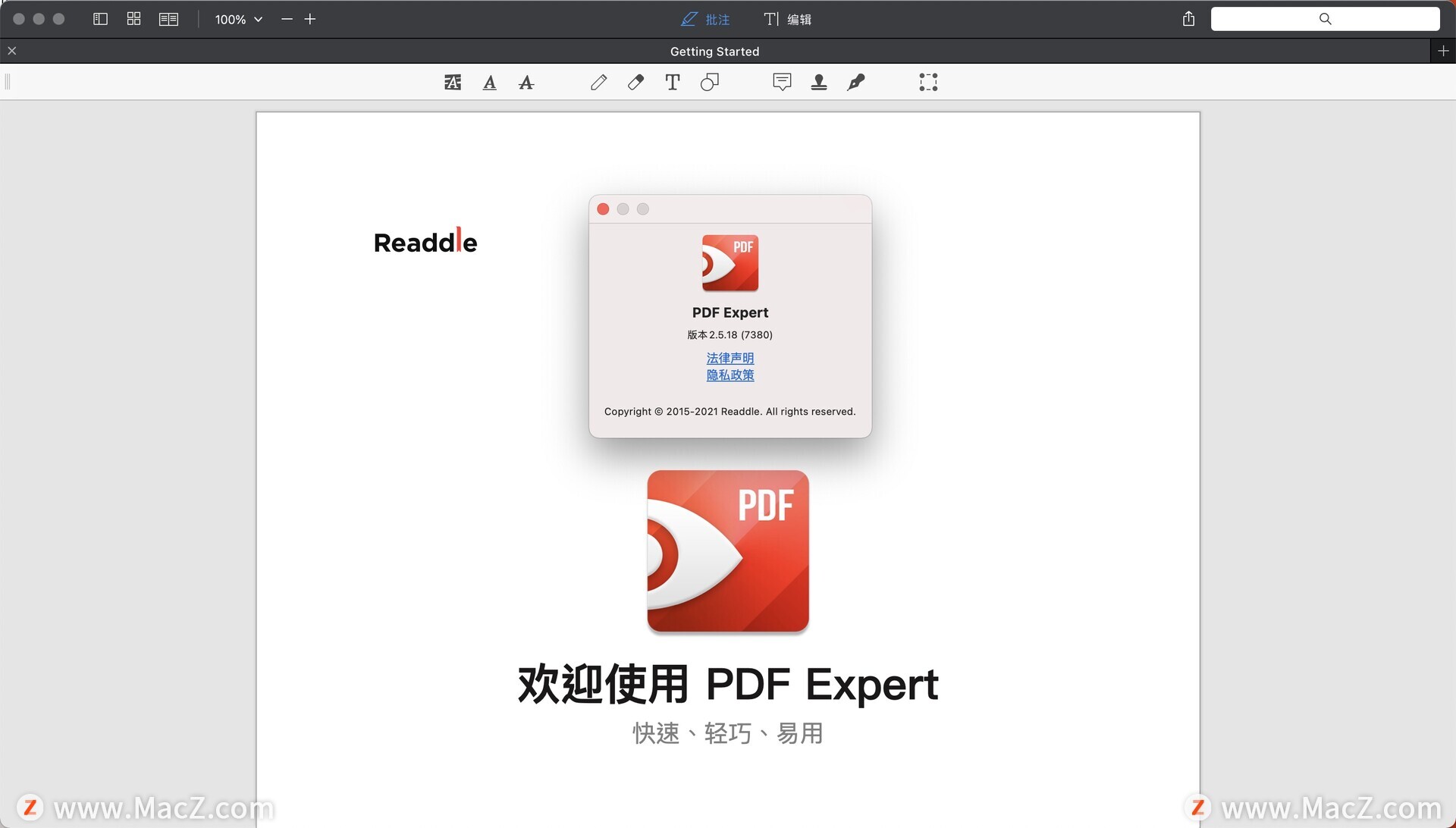Select the stamp tool
The height and width of the screenshot is (828, 1456).
click(x=819, y=82)
